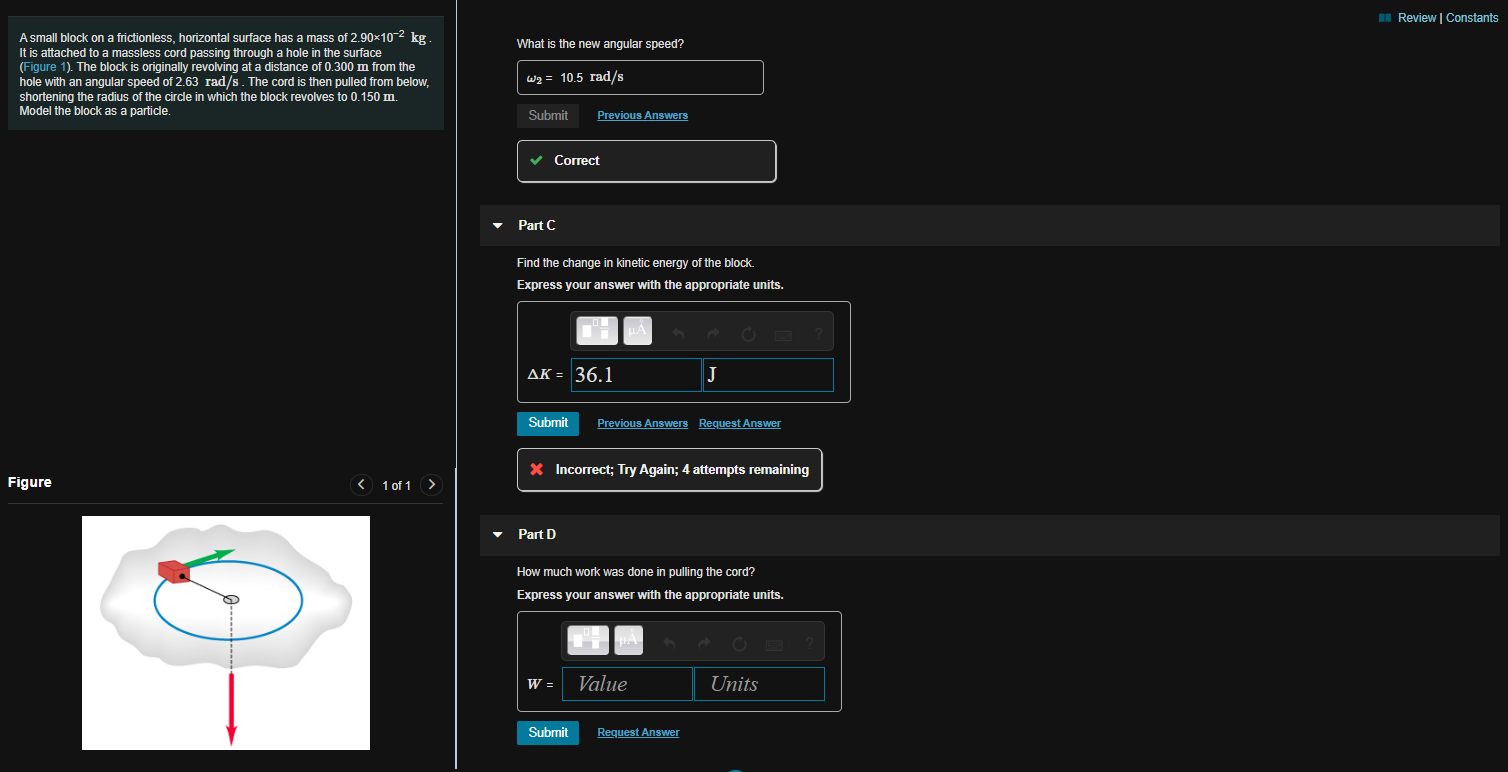Open the keyboard shortcuts icon in Part D toolbar

click(x=773, y=644)
